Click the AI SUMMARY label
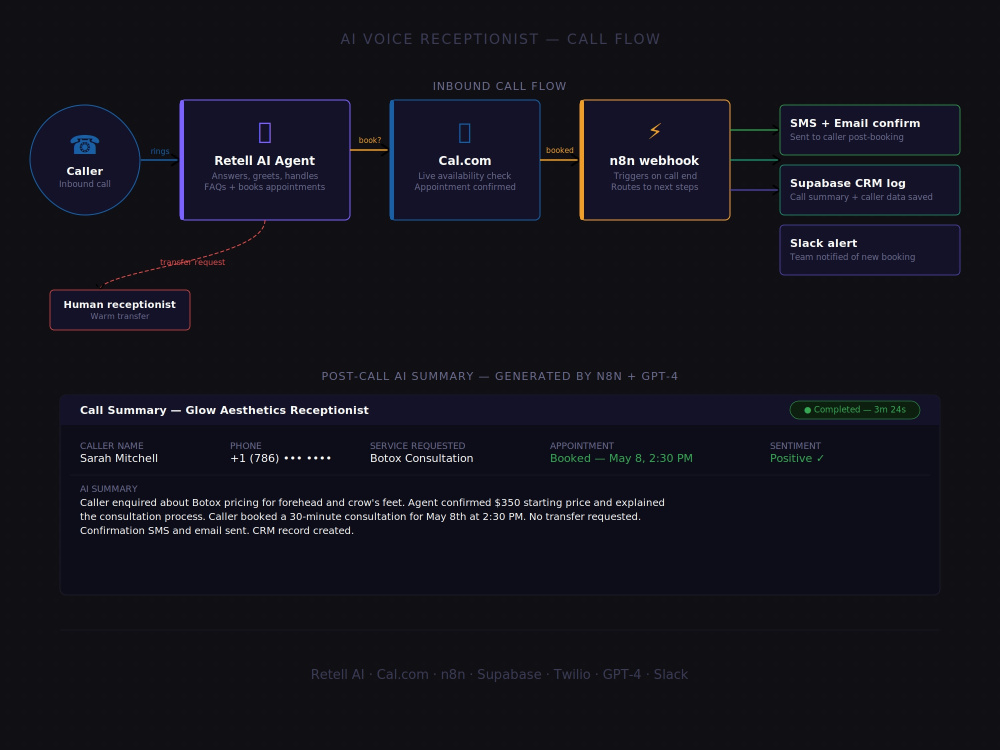Viewport: 1000px width, 750px height. click(108, 489)
